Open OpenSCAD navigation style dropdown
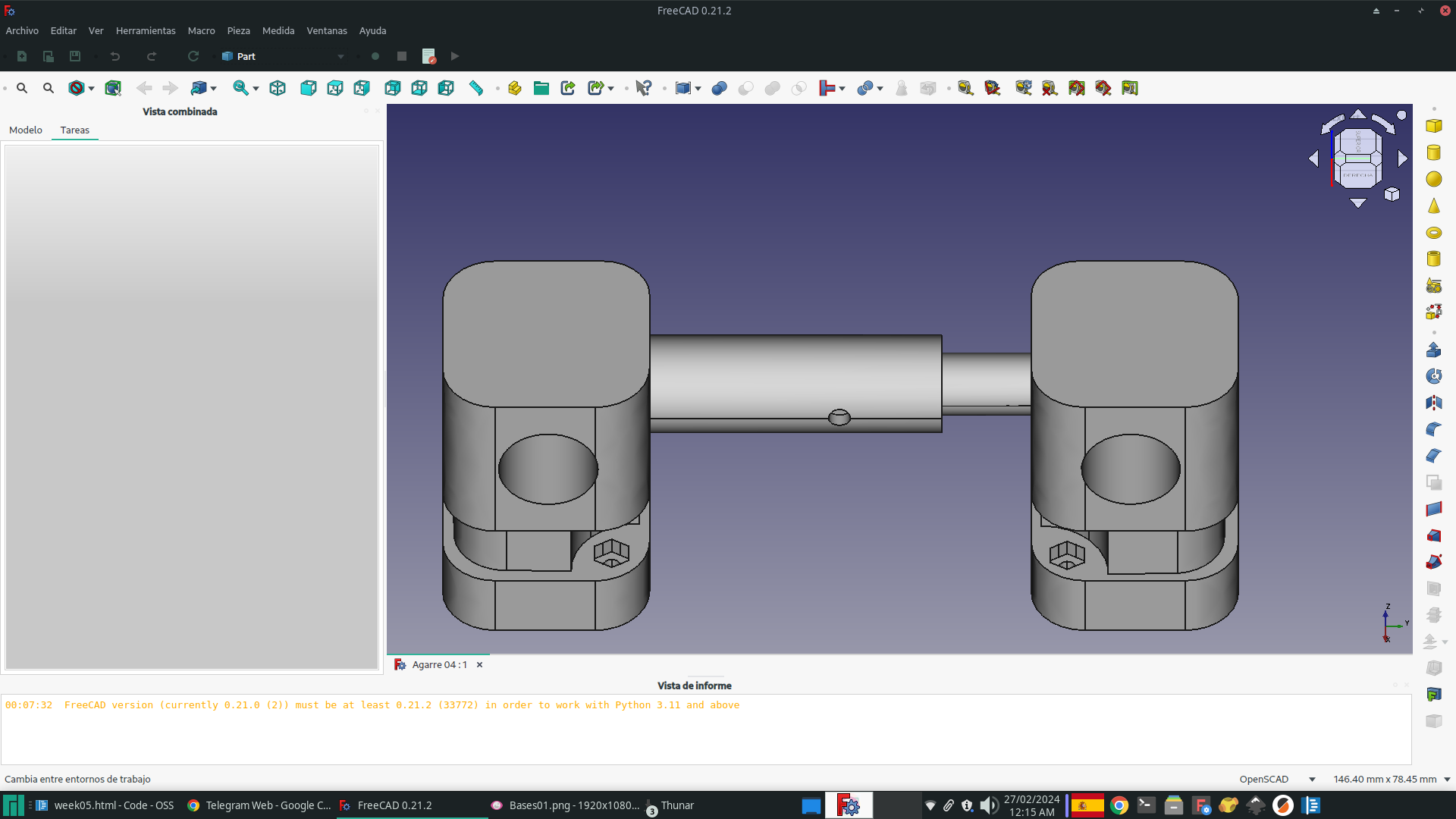1456x819 pixels. (1277, 779)
